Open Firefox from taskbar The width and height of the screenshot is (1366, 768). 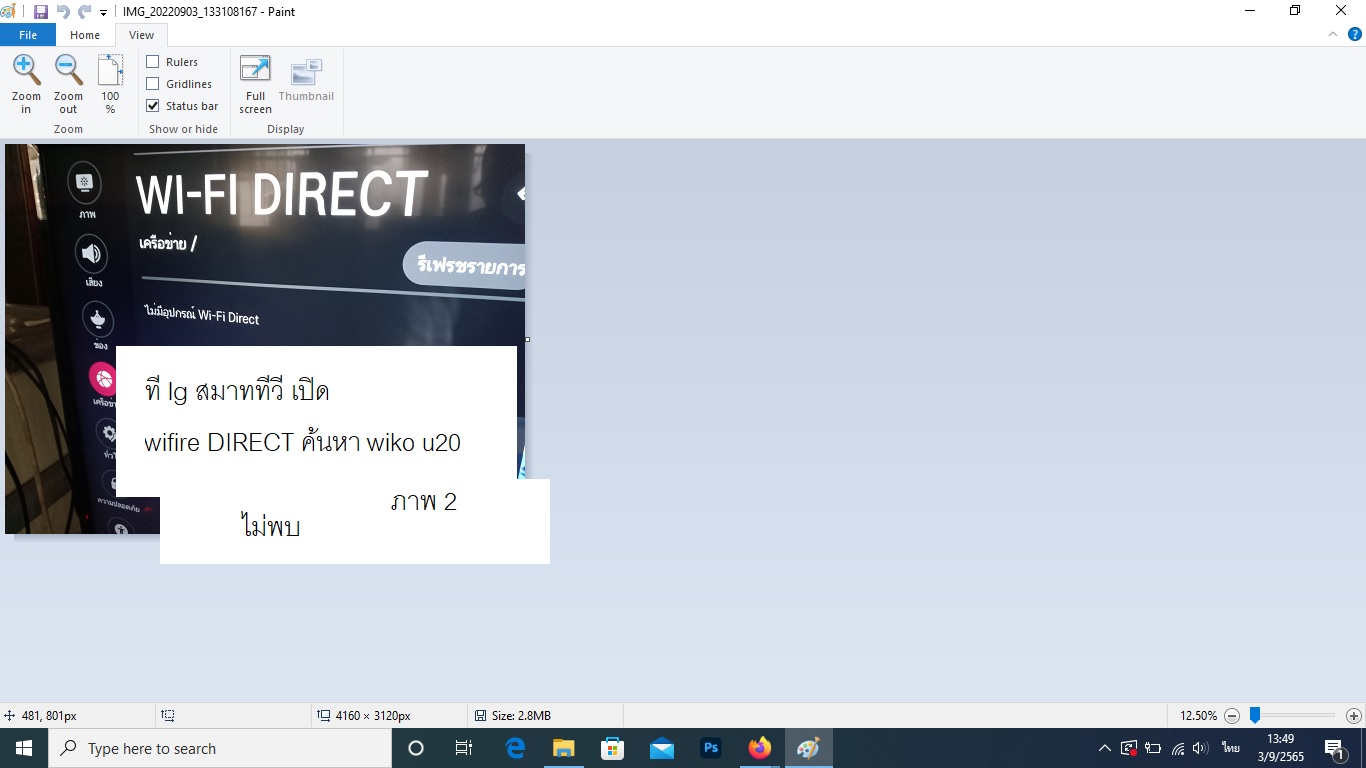click(760, 748)
